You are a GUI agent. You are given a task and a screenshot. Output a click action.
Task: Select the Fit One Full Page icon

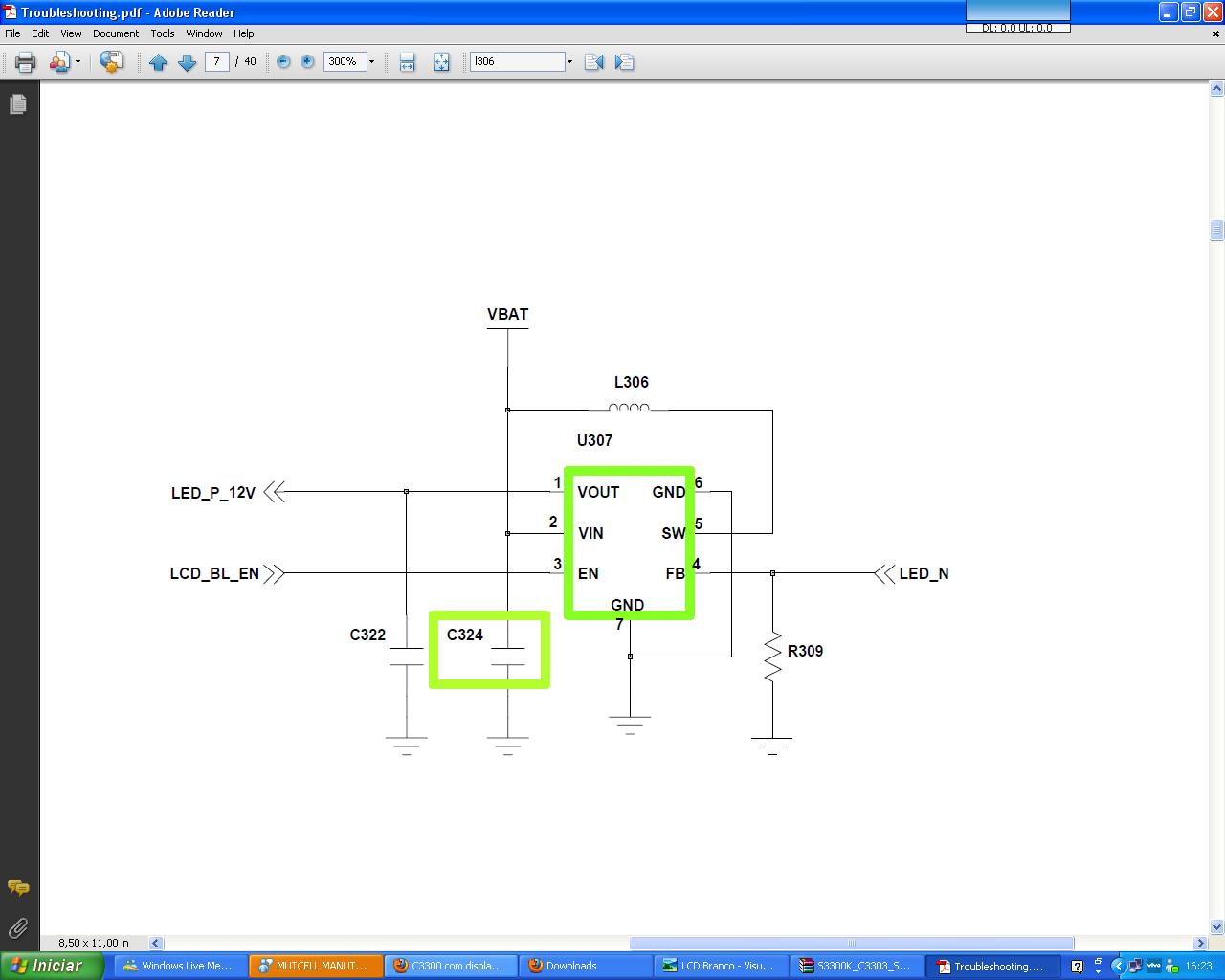point(441,62)
